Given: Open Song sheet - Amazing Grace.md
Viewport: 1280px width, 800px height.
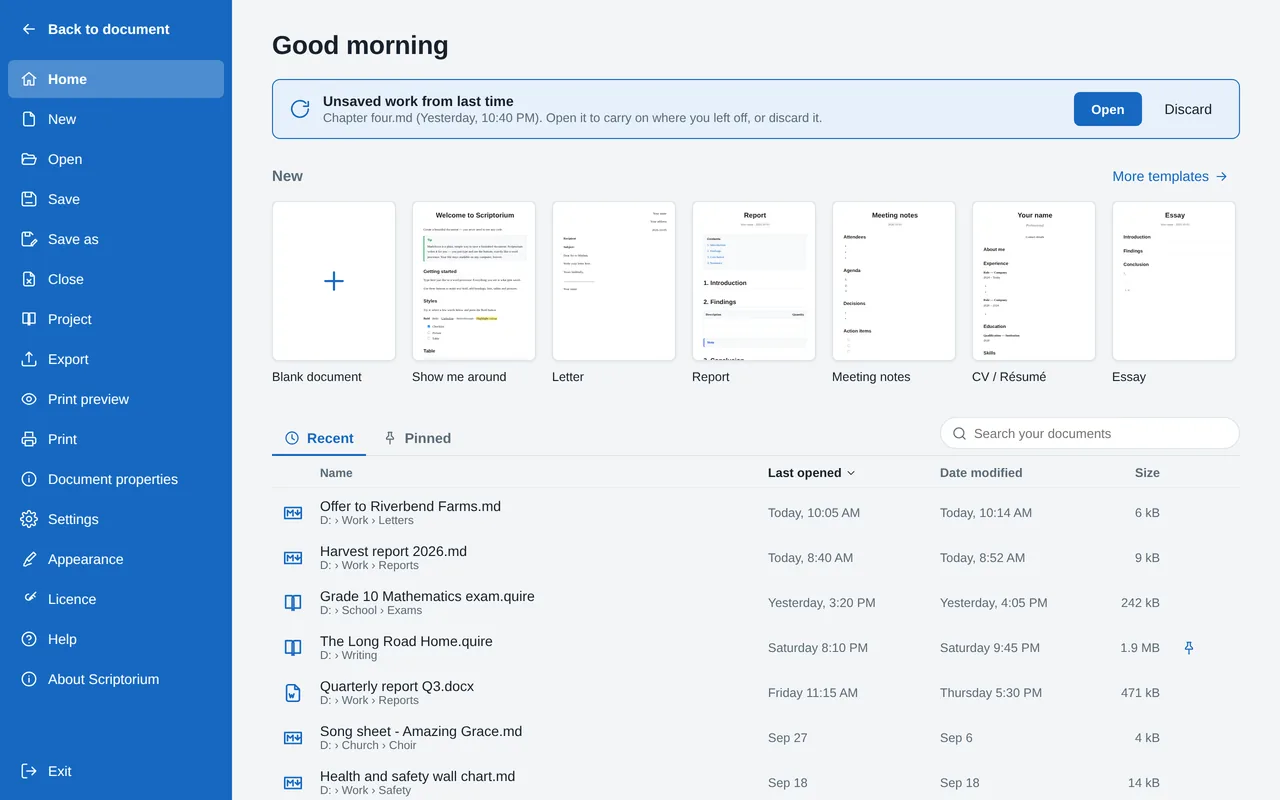Looking at the screenshot, I should click(x=756, y=738).
